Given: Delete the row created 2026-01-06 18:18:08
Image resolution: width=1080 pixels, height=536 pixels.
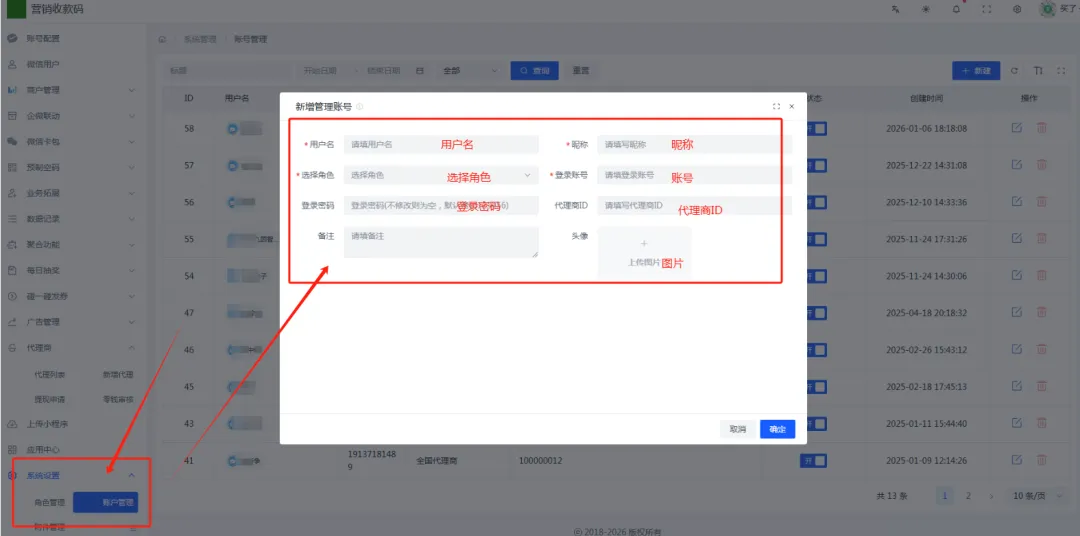Looking at the screenshot, I should tap(1041, 128).
